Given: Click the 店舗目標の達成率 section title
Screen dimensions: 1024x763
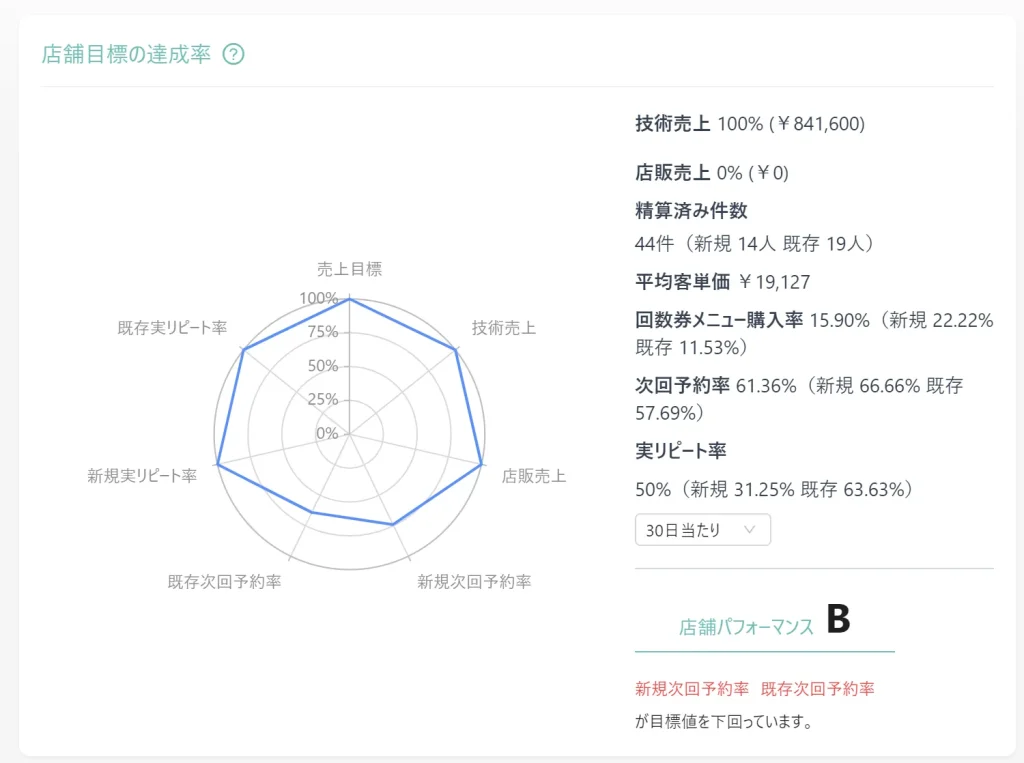Looking at the screenshot, I should (x=126, y=54).
